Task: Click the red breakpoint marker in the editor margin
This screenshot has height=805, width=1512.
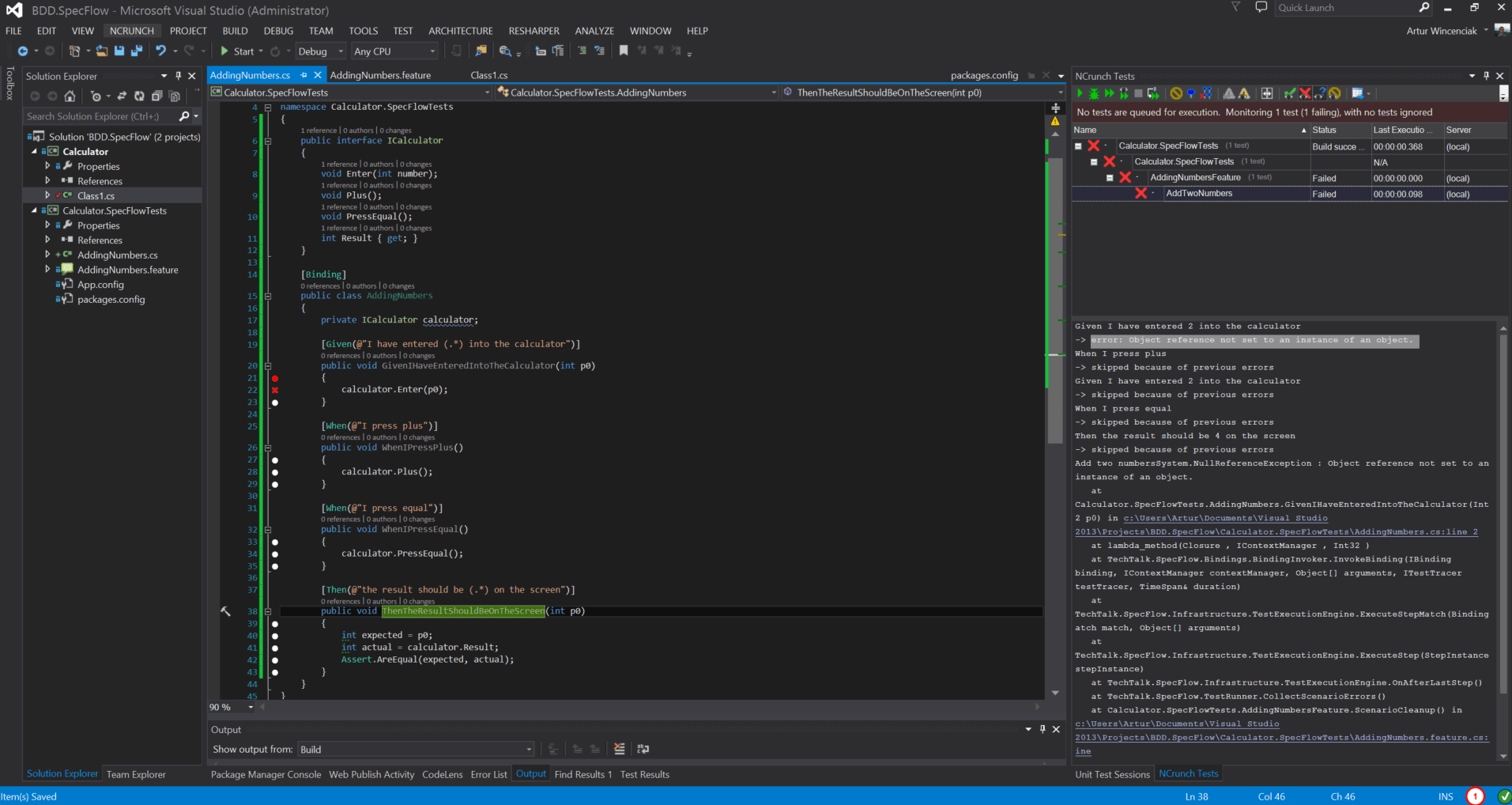Action: [x=275, y=379]
